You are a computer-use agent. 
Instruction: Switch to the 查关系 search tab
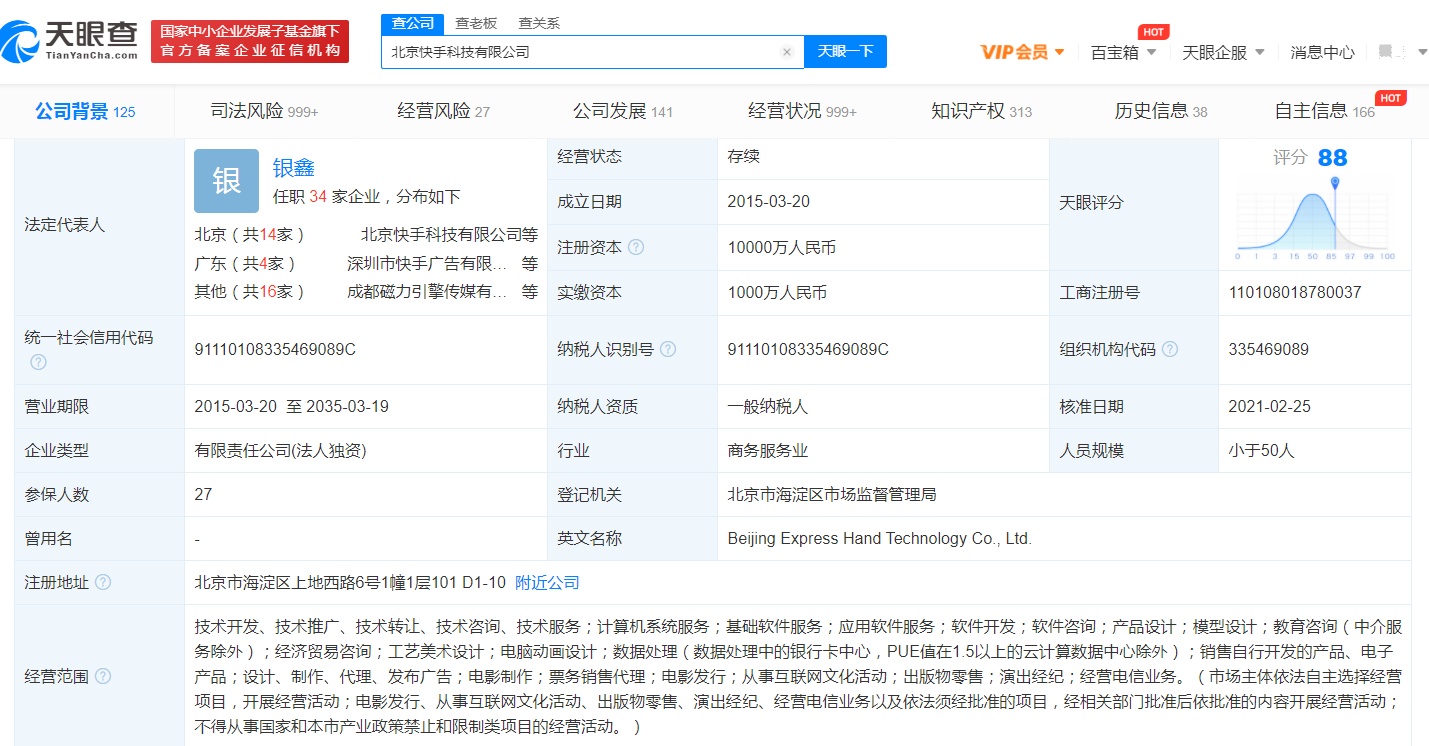tap(539, 23)
